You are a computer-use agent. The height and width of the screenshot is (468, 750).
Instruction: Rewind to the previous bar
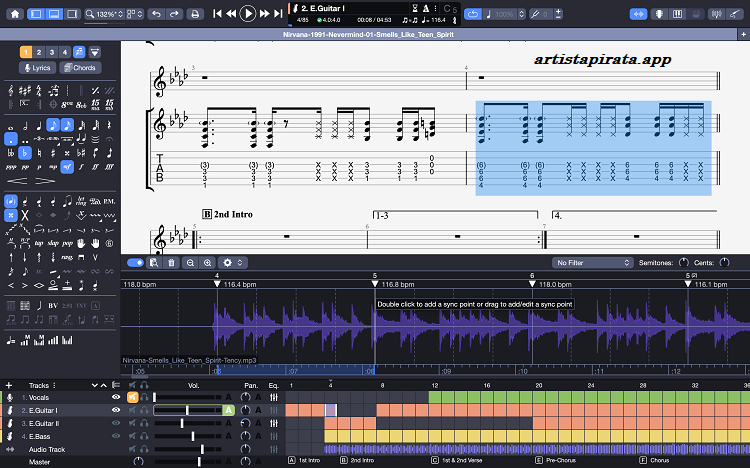coord(231,14)
